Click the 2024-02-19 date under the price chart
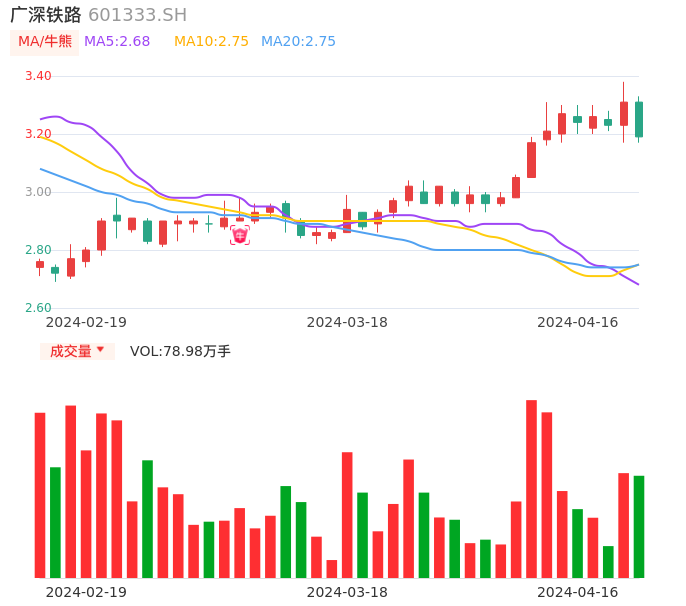This screenshot has height=606, width=686. tap(86, 322)
